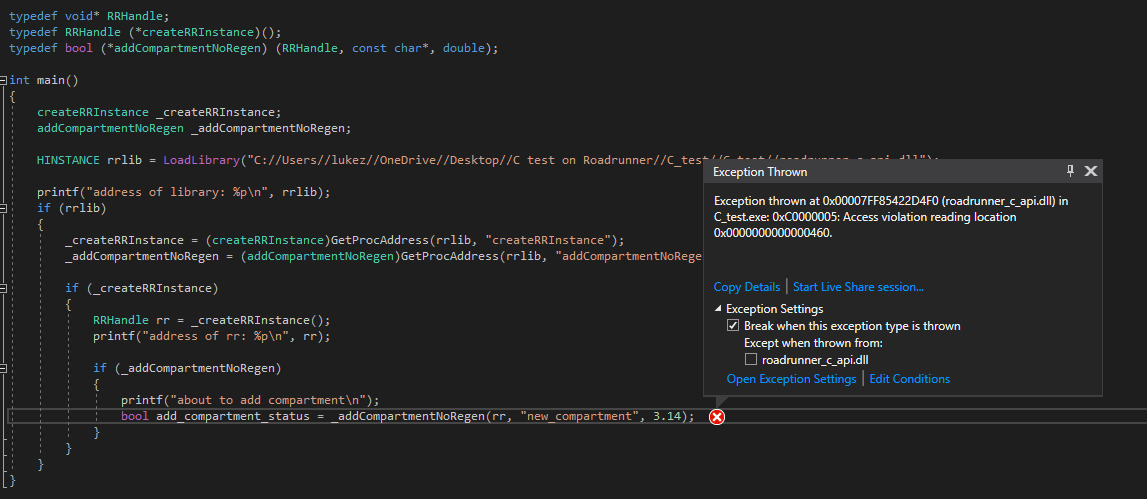
Task: Open Exception Settings link
Action: pyautogui.click(x=791, y=379)
